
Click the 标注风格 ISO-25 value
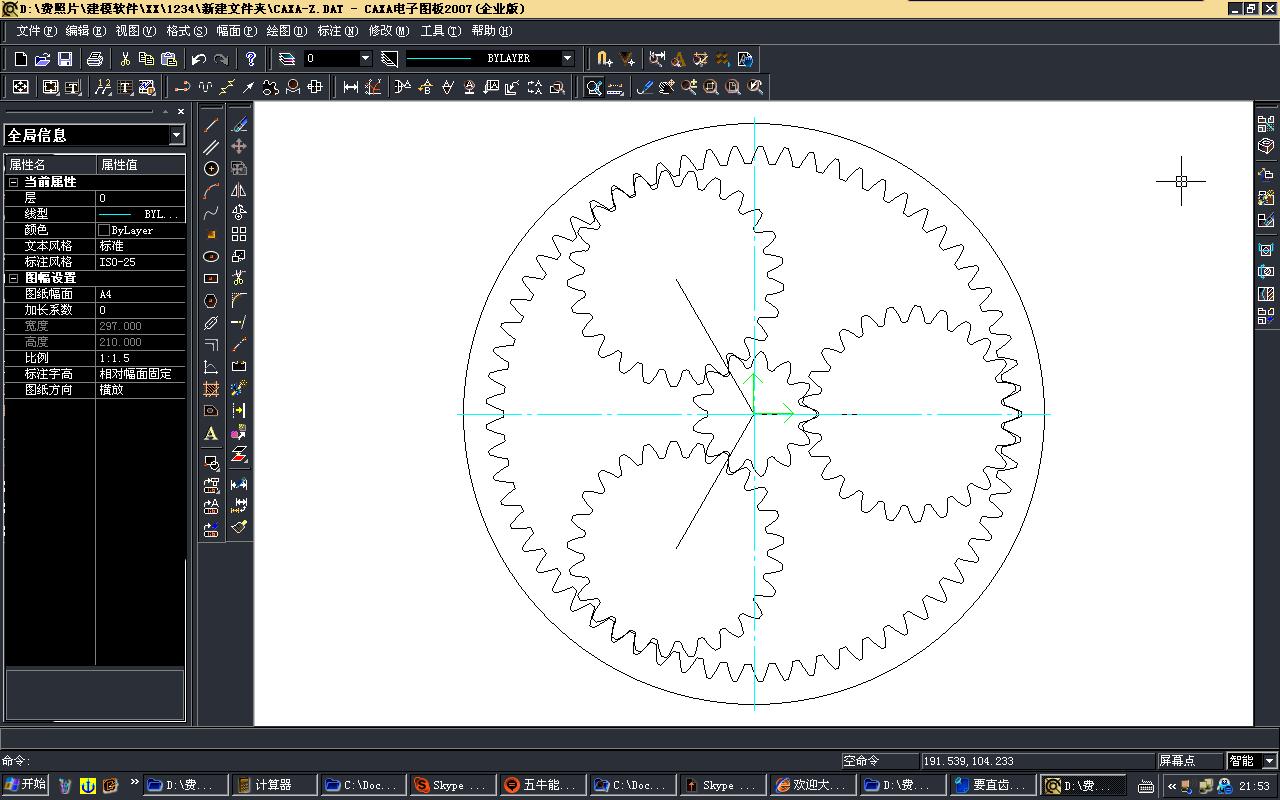tap(140, 262)
